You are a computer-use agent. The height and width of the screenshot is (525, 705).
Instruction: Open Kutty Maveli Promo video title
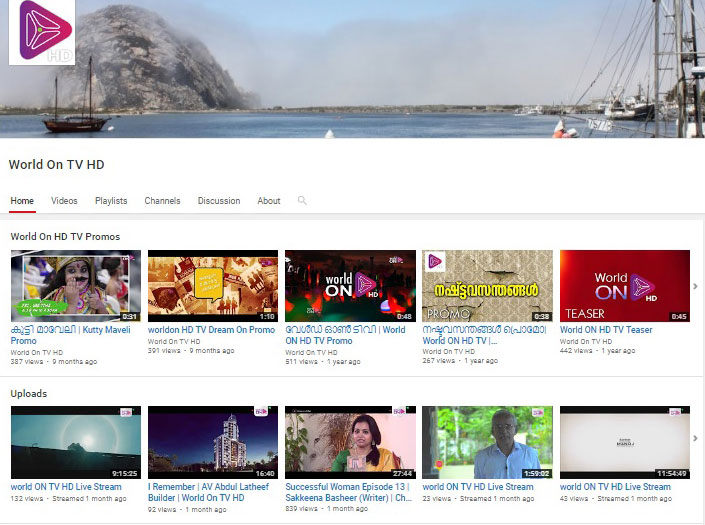point(71,335)
